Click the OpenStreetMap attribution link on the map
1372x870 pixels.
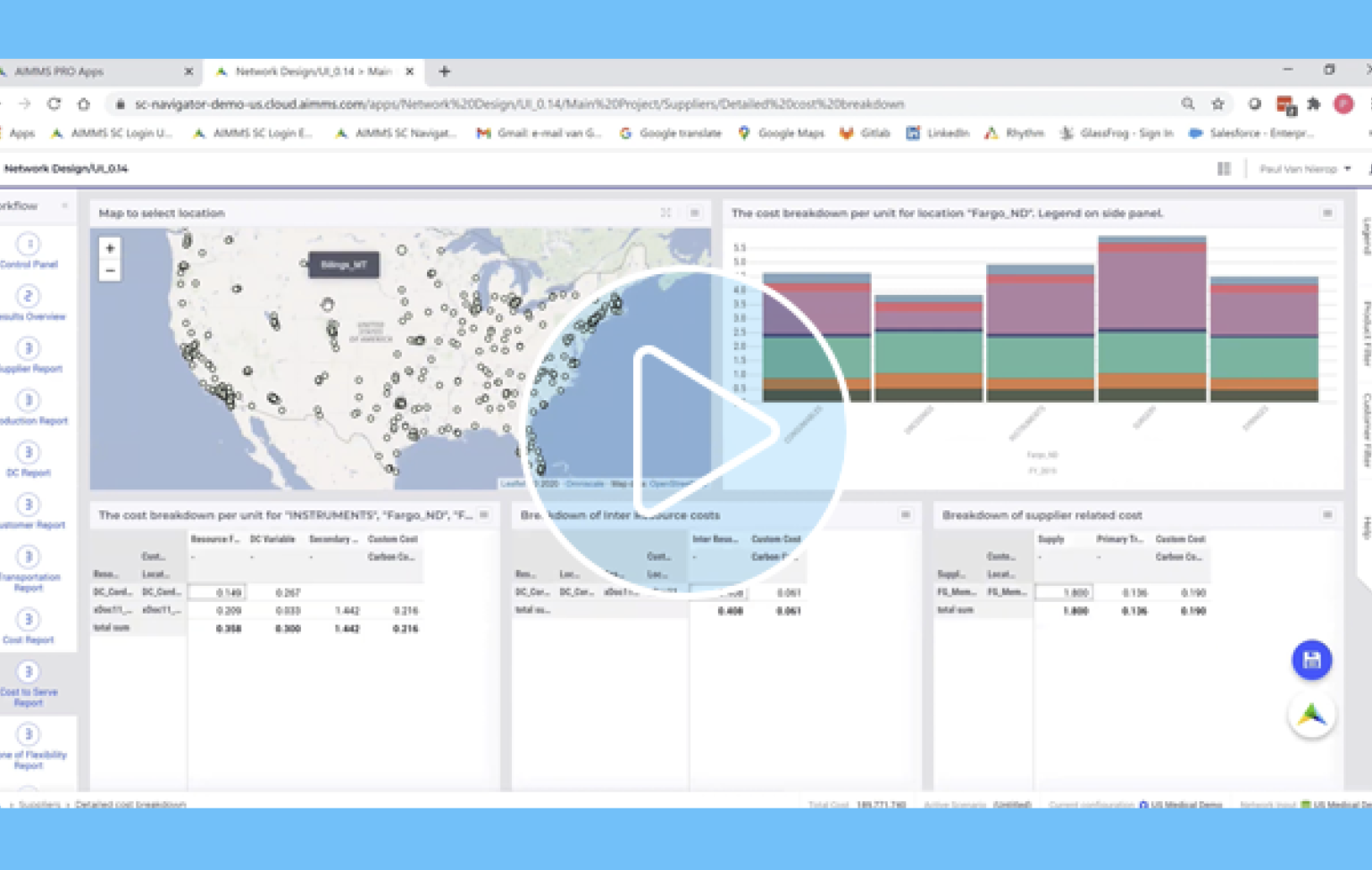click(x=671, y=485)
